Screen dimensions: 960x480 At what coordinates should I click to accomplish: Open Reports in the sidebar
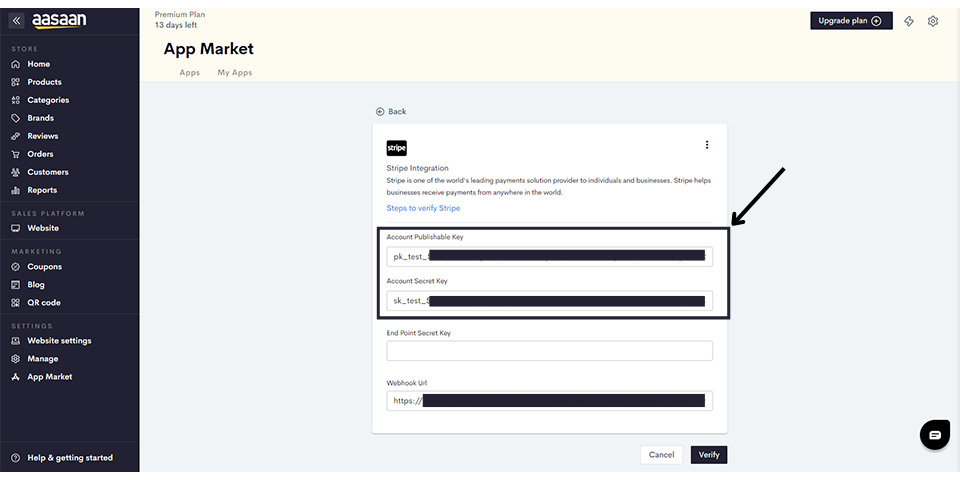(x=42, y=190)
